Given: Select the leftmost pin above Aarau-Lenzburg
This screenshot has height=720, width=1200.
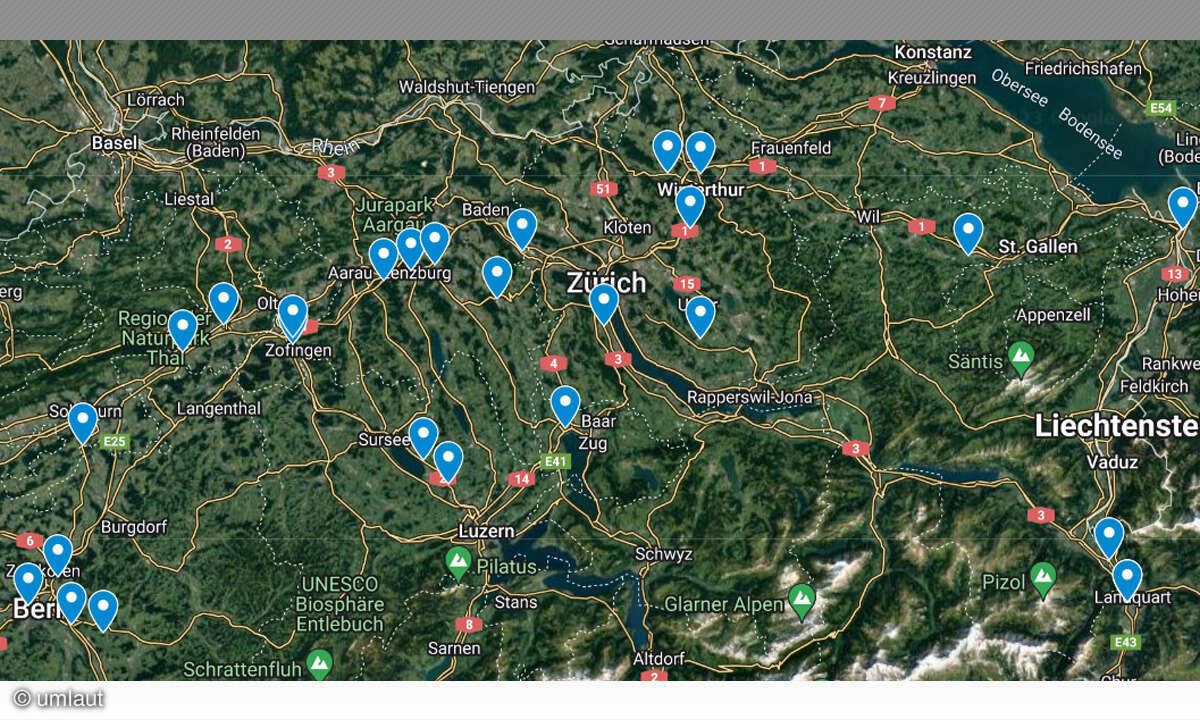Looking at the screenshot, I should 383,258.
